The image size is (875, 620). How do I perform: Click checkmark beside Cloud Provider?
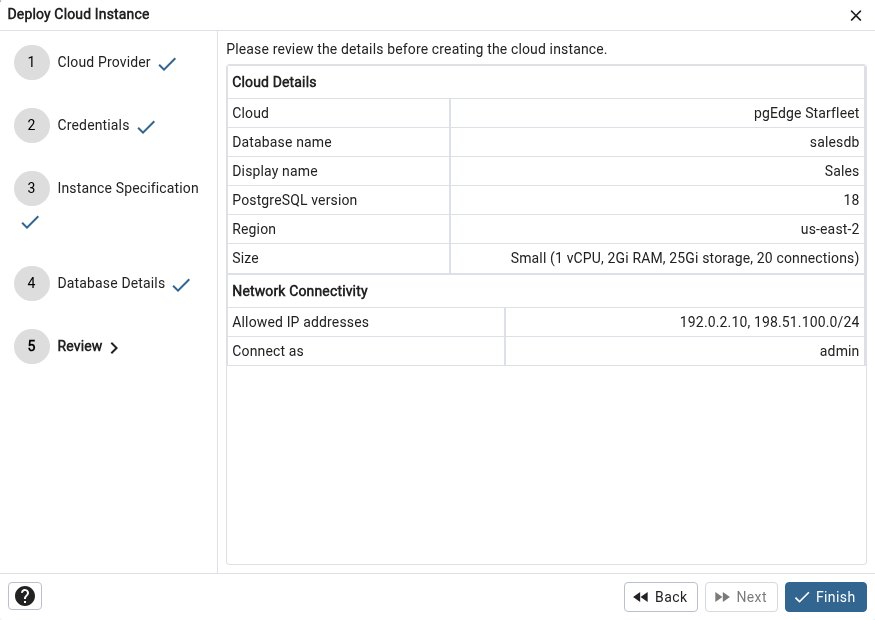pyautogui.click(x=167, y=64)
